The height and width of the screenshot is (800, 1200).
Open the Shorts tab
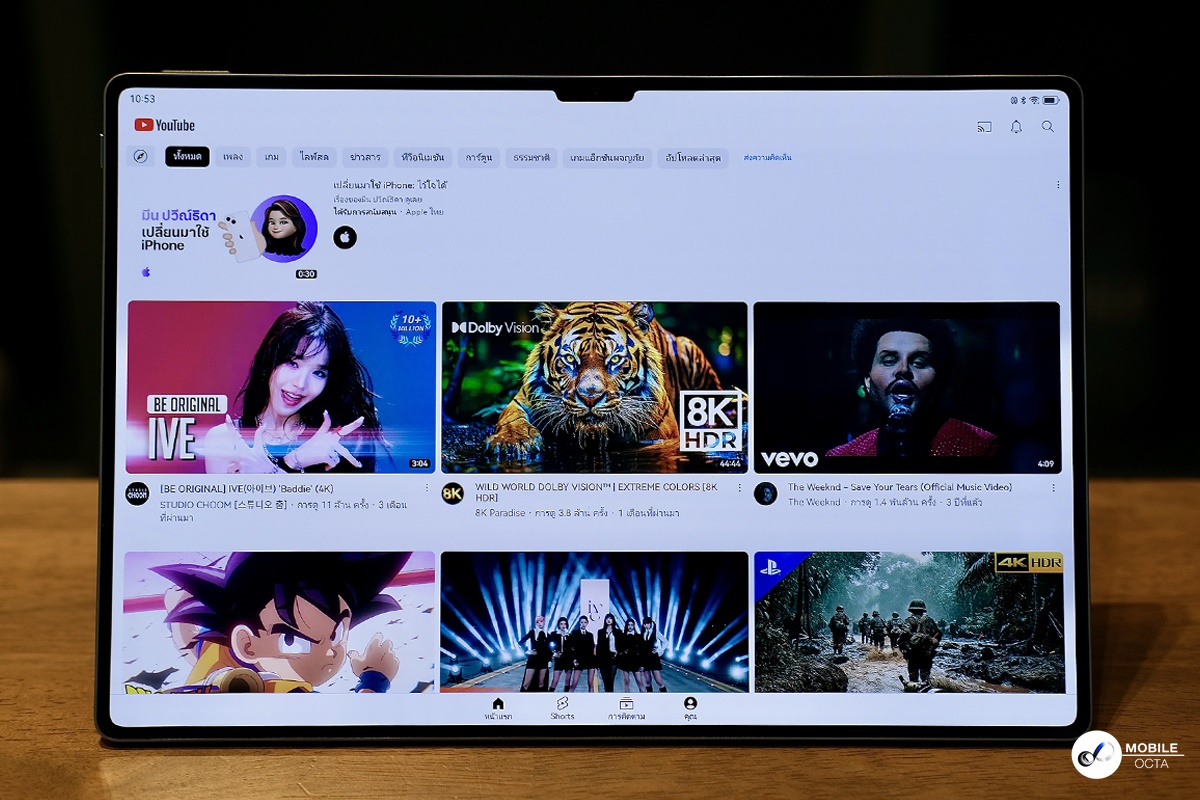pyautogui.click(x=562, y=709)
